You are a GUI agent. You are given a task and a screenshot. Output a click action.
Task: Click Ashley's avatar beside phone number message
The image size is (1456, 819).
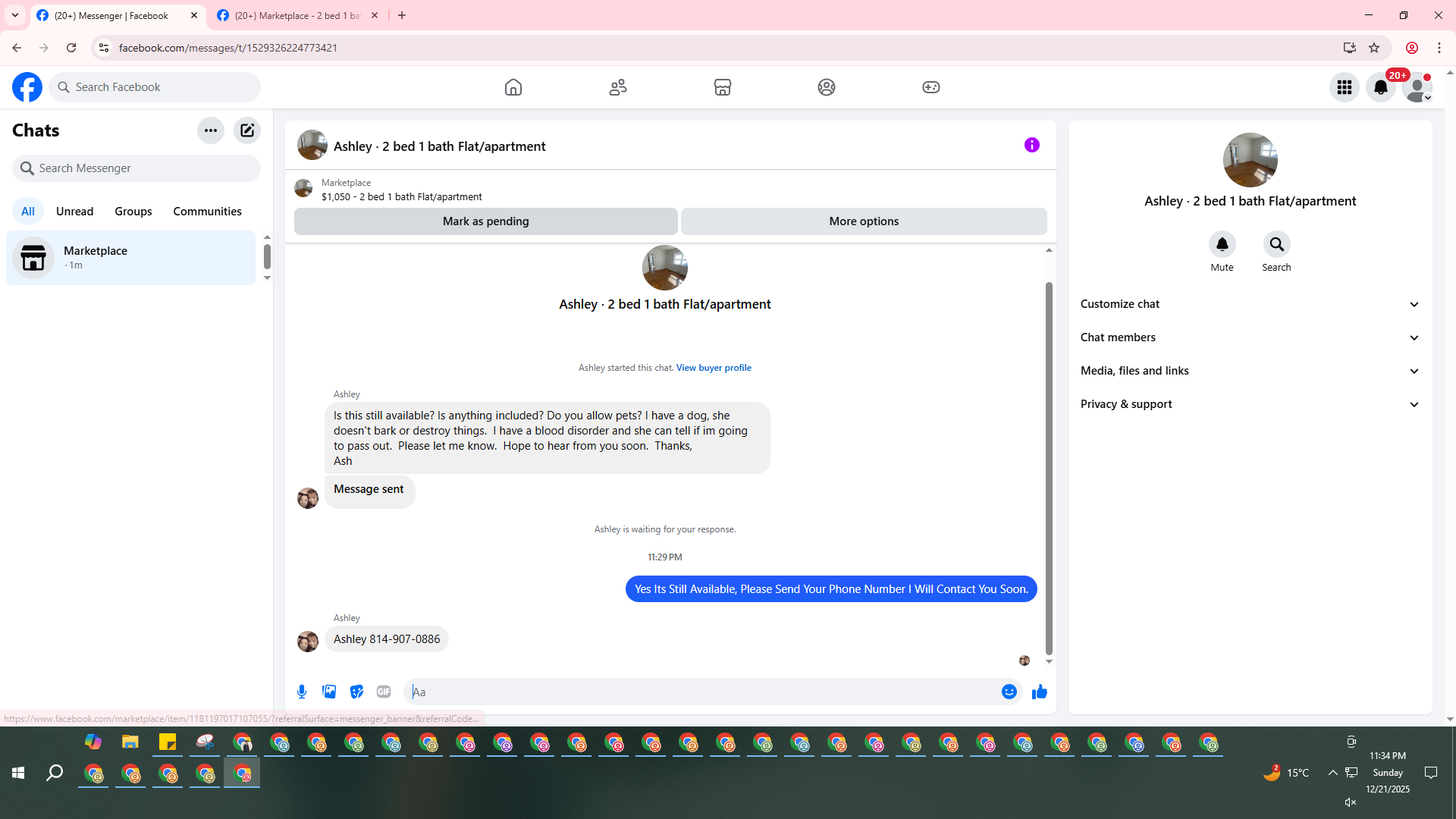[x=308, y=642]
